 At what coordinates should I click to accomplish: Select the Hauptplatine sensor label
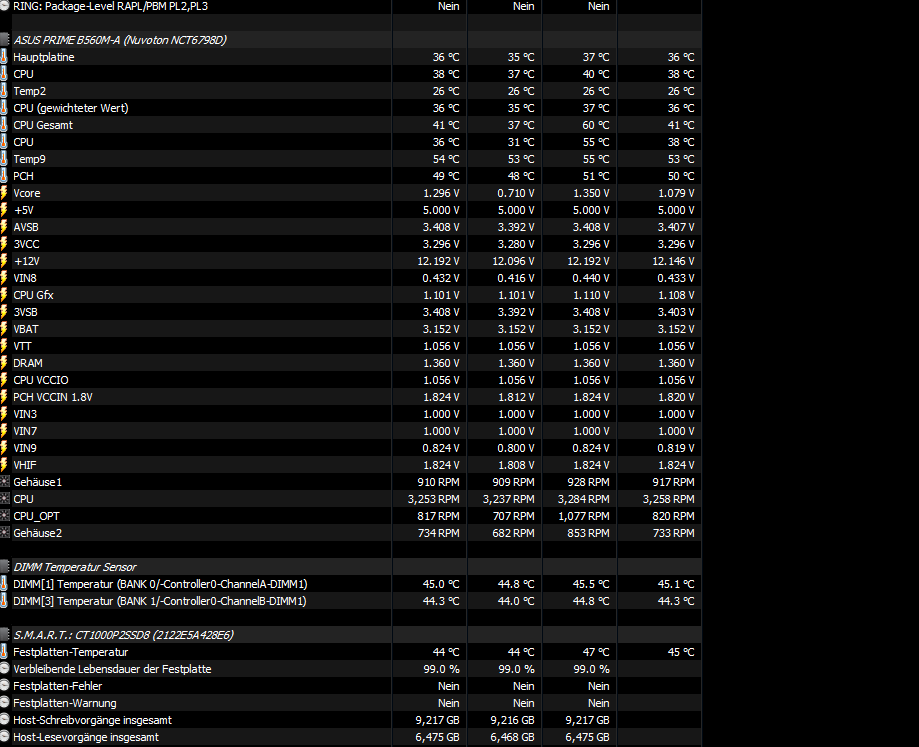click(44, 57)
